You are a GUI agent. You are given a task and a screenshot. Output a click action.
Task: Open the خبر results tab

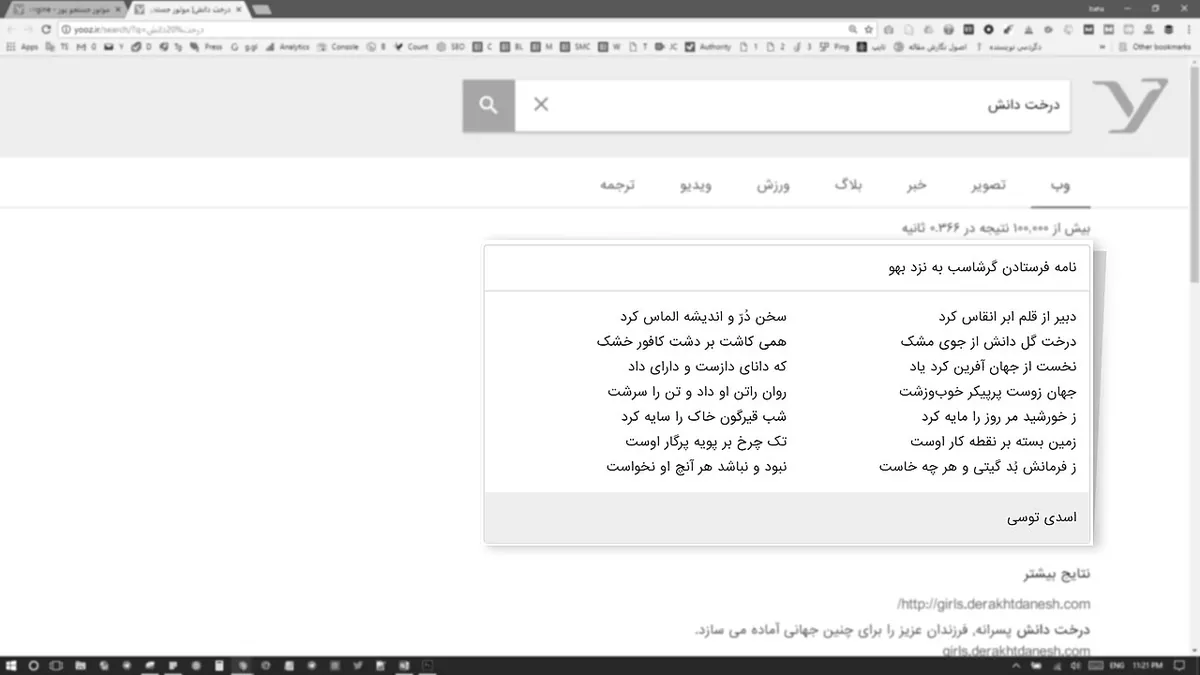point(915,186)
